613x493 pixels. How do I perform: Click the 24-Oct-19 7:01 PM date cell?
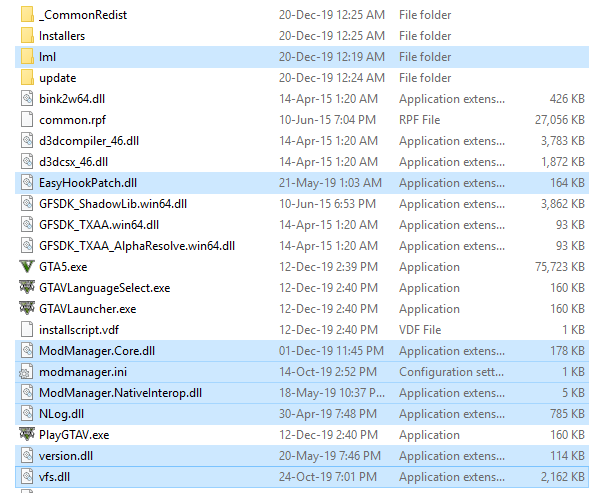click(x=328, y=477)
